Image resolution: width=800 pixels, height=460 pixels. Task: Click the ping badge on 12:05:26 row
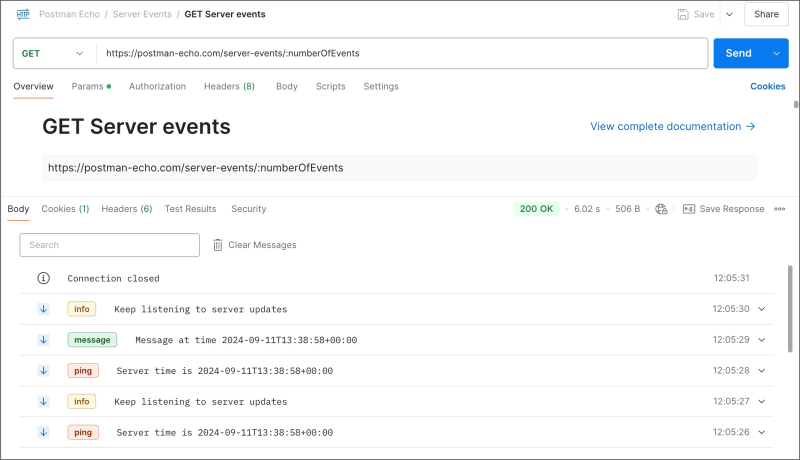83,432
